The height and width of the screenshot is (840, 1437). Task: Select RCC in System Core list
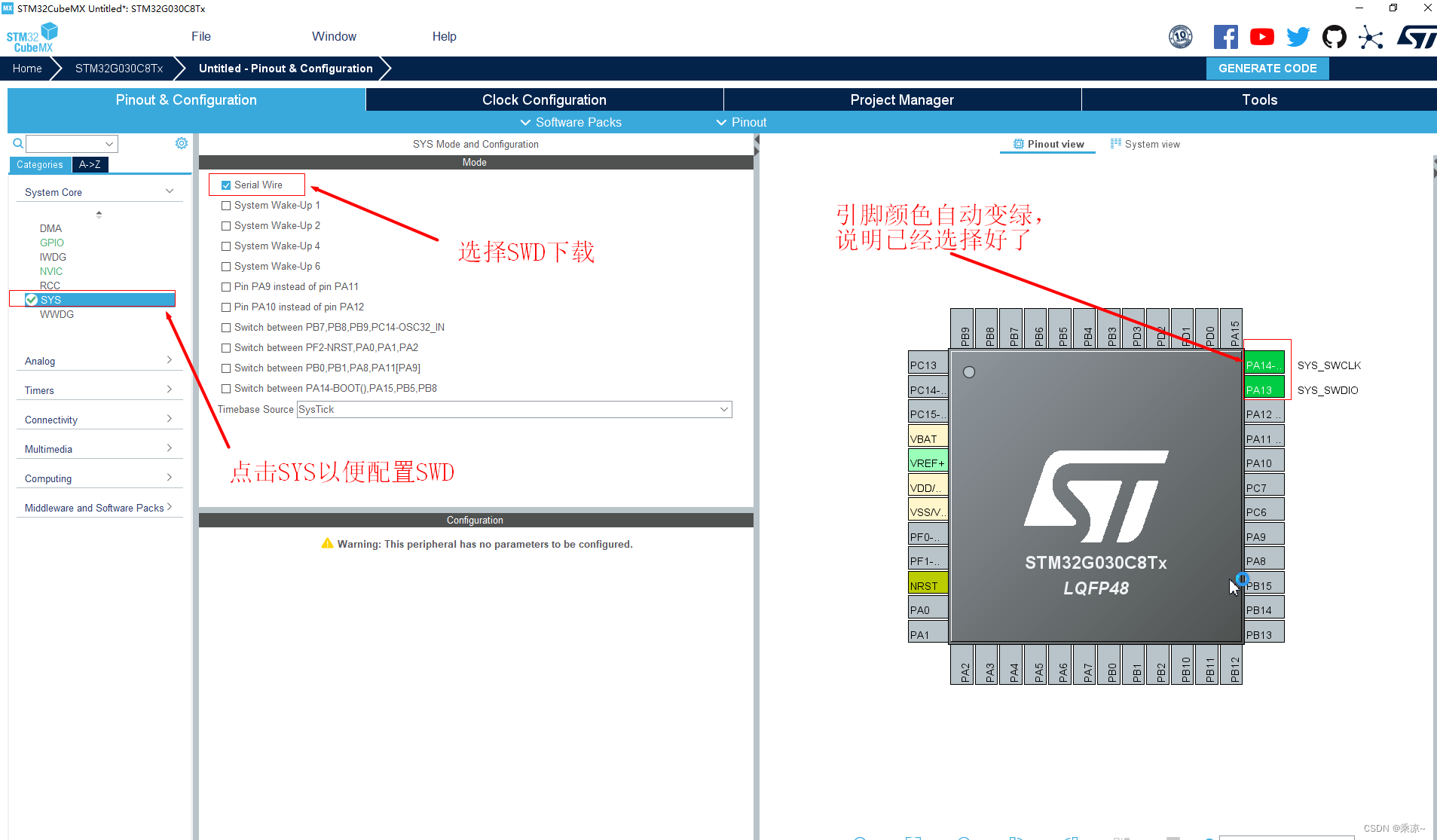(50, 286)
